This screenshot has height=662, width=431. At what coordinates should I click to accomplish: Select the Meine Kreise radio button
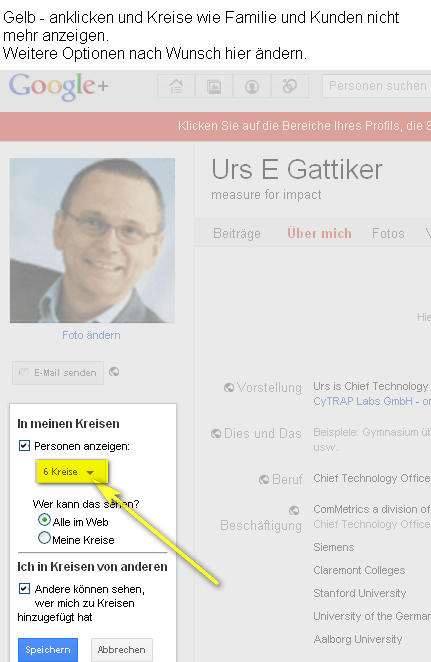pyautogui.click(x=44, y=538)
